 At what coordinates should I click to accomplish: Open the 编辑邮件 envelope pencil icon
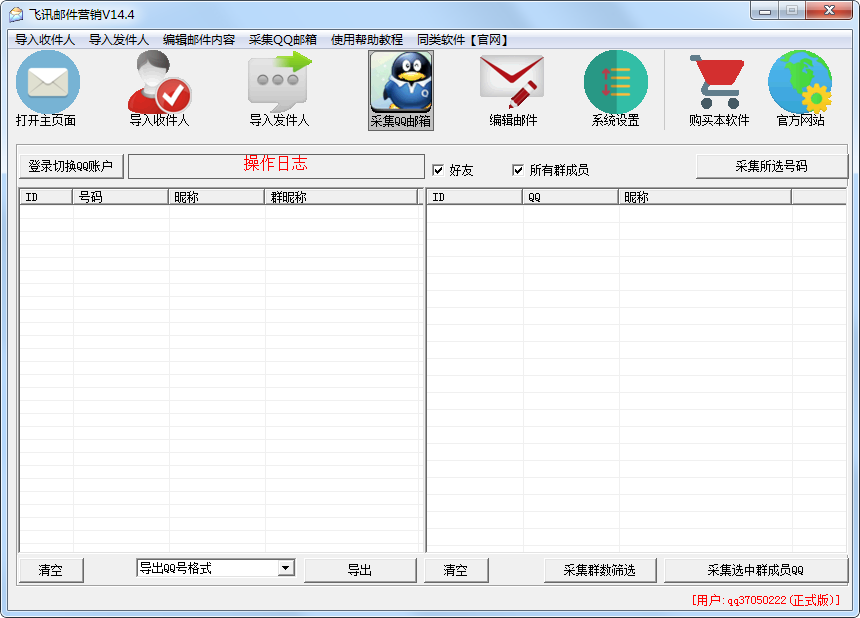pos(512,84)
